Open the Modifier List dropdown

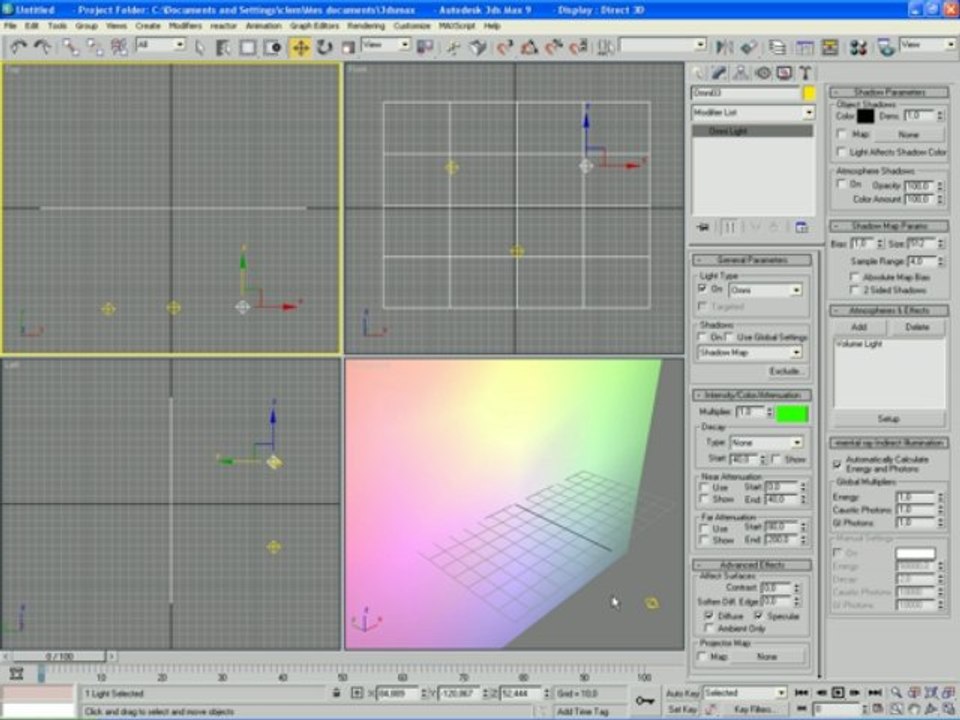pyautogui.click(x=752, y=113)
